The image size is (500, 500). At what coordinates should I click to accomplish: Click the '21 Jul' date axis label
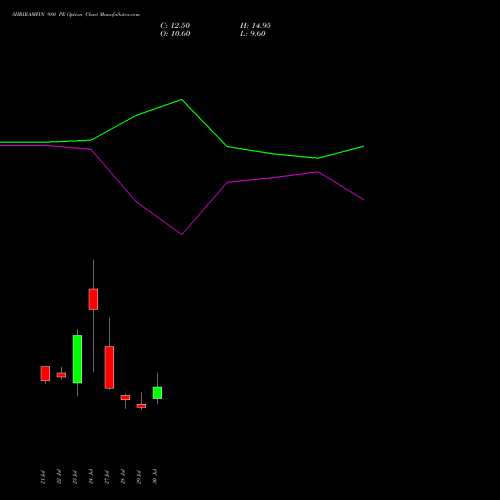click(x=43, y=477)
